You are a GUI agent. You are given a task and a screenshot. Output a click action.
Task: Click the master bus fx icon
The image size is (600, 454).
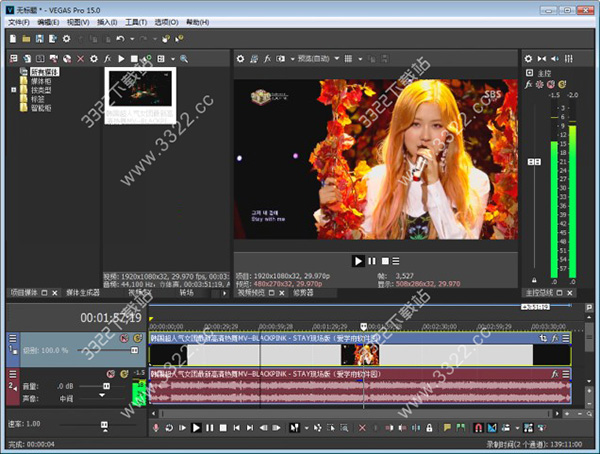tap(528, 86)
